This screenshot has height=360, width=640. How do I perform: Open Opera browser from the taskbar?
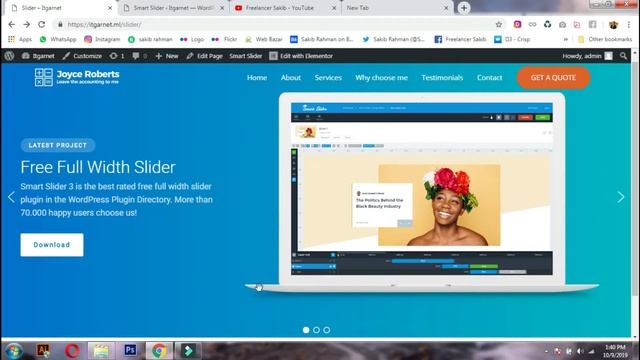point(72,351)
